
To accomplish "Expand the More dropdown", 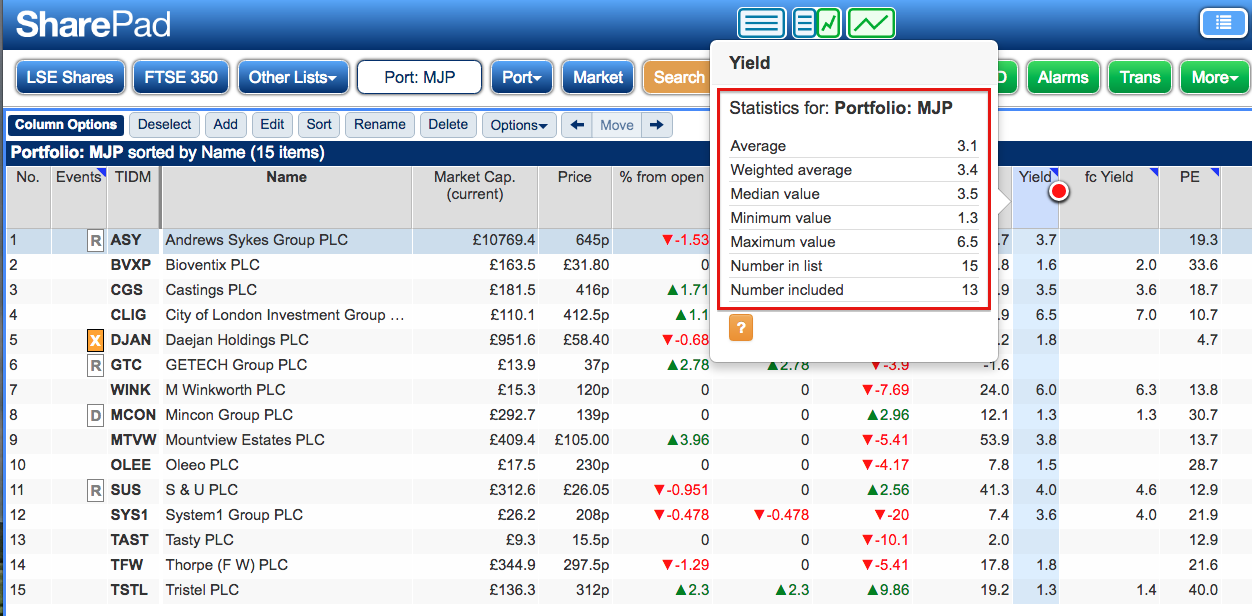I will 1215,77.
